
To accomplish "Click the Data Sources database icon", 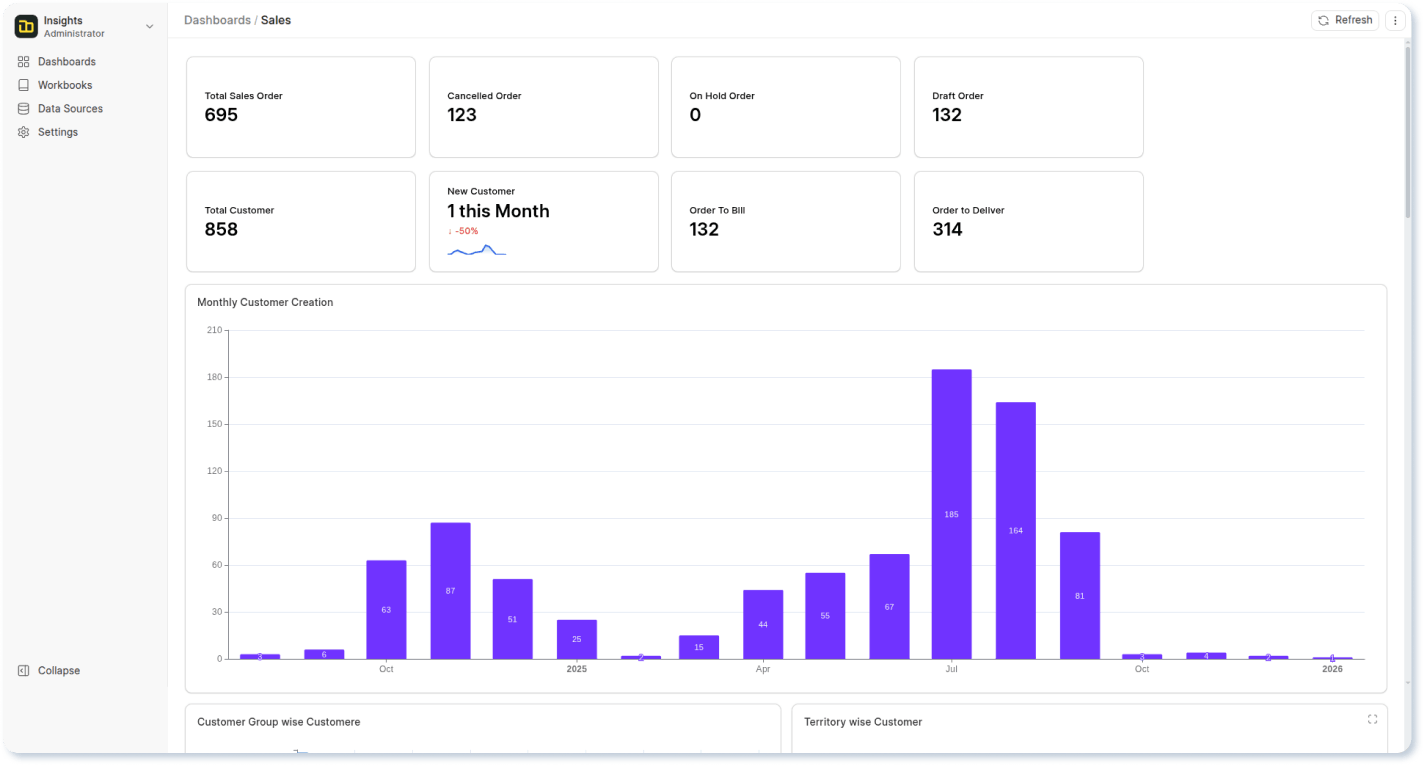I will 24,109.
